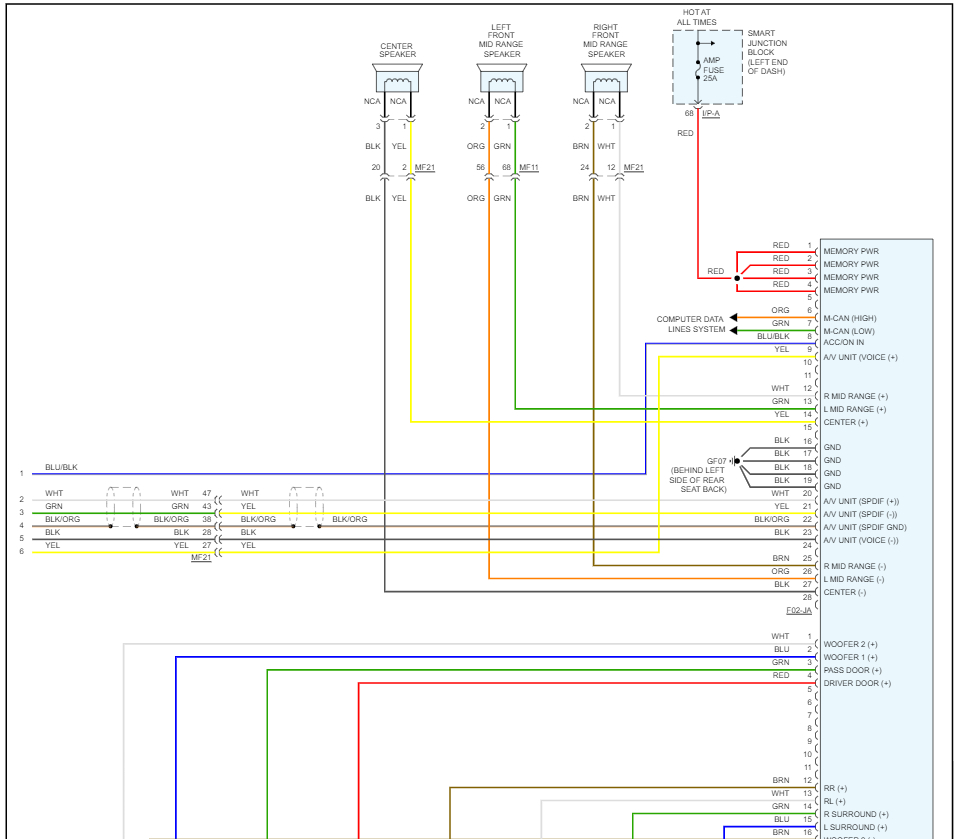959x839 pixels.
Task: Select the BLK/ORG label at pin 22
Action: pos(772,519)
